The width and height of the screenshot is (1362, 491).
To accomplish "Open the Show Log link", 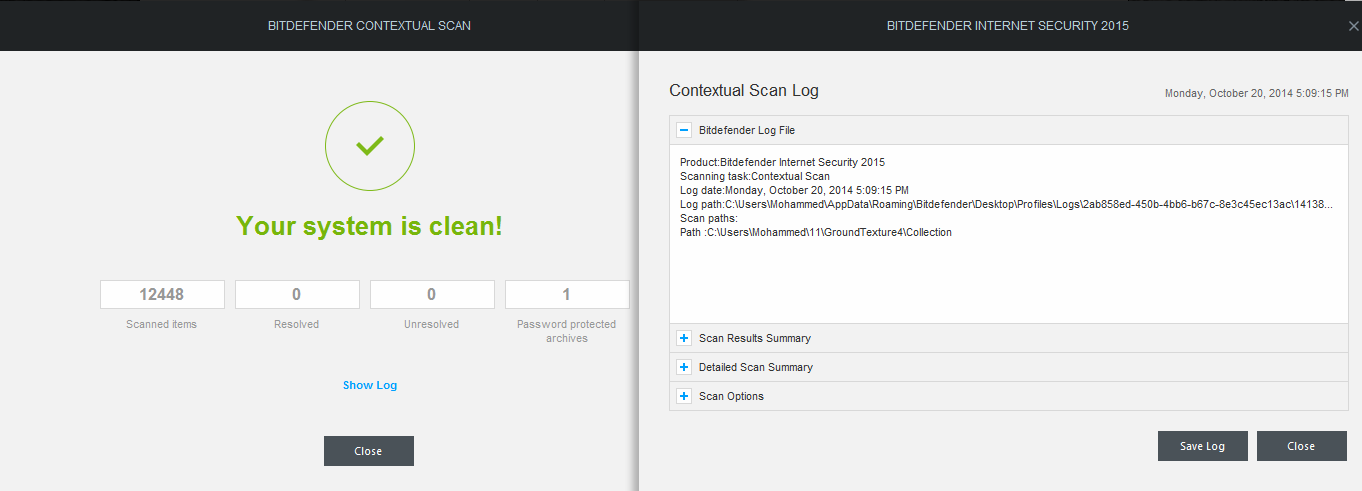I will point(370,385).
